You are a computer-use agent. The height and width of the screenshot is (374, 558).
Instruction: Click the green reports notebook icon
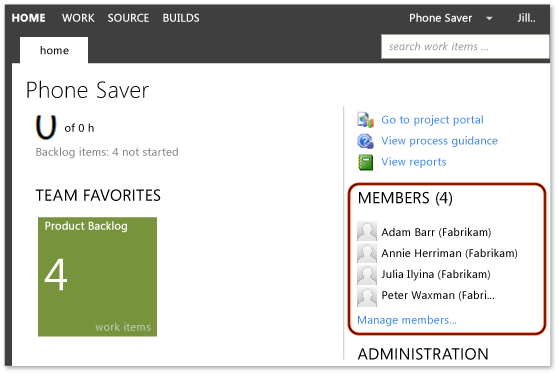click(365, 162)
